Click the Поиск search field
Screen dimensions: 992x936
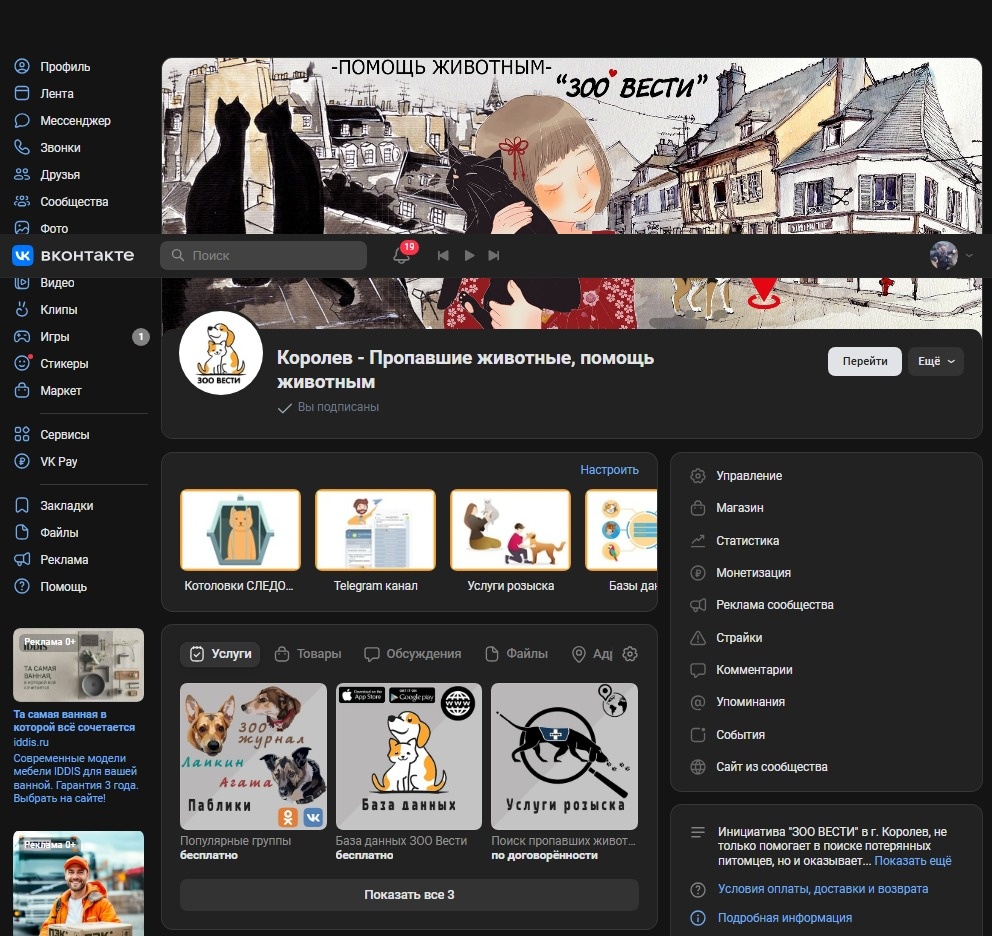(x=263, y=256)
